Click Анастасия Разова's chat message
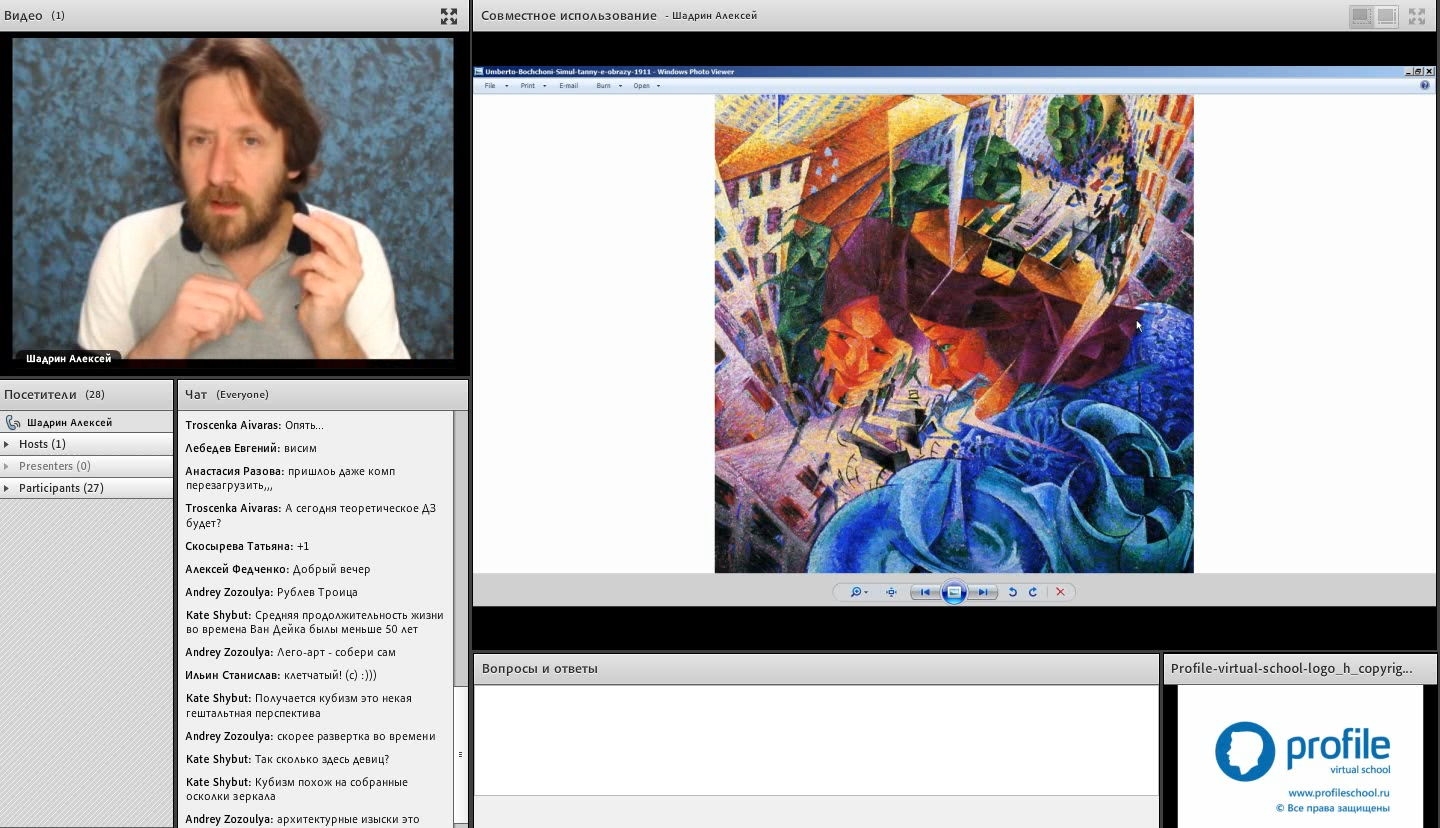 tap(290, 478)
